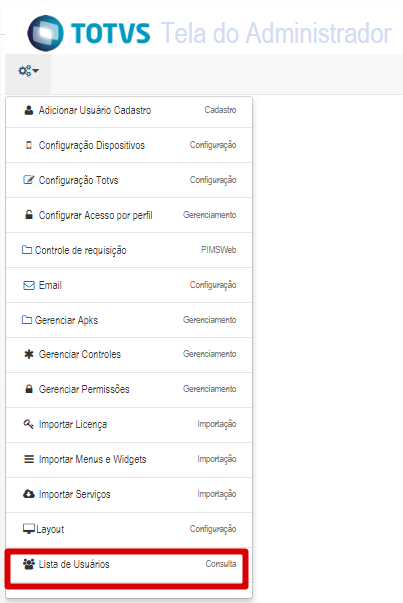Click the Tela do Administrador title
The height and width of the screenshot is (603, 403).
tap(276, 33)
